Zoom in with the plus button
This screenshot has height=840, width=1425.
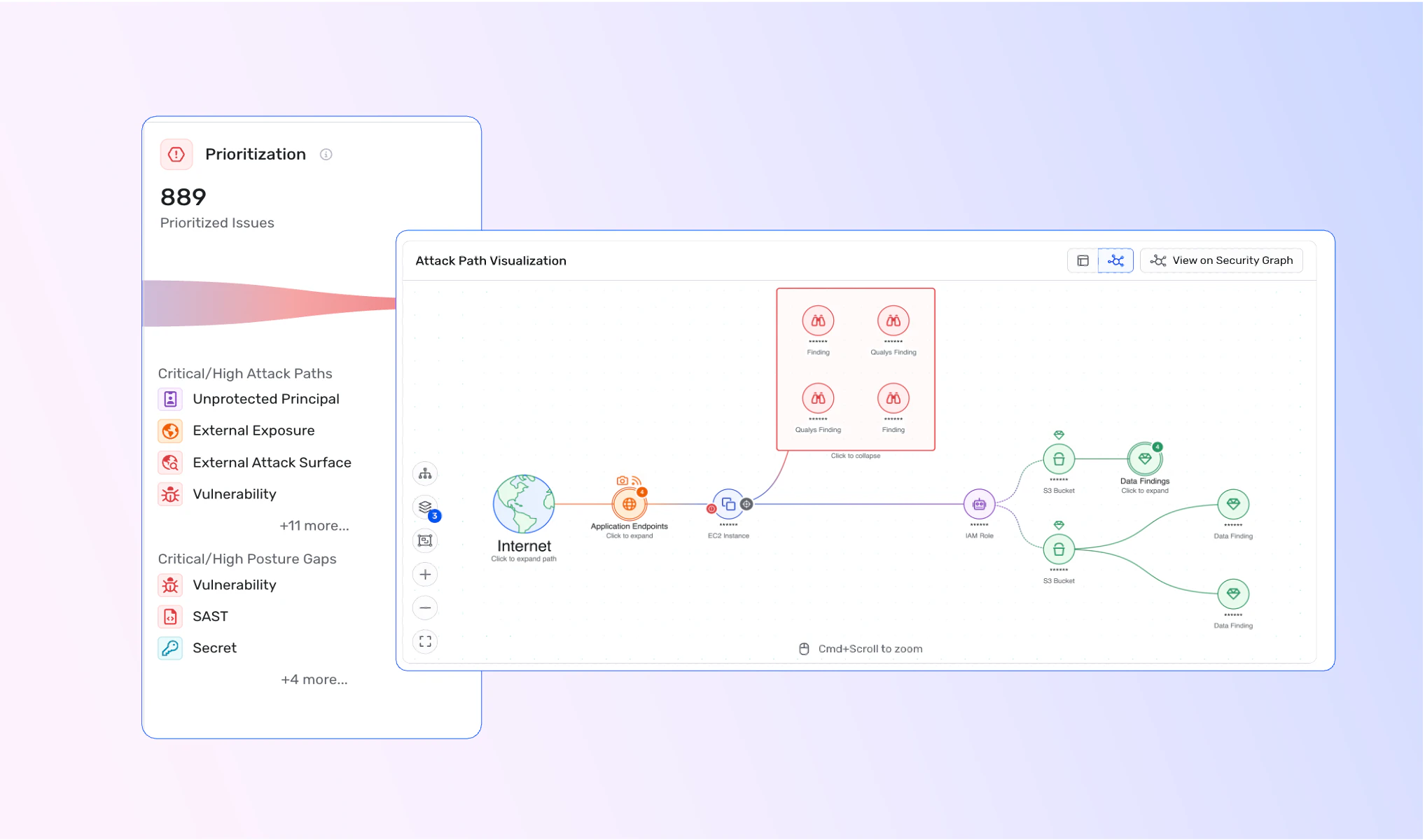point(425,575)
